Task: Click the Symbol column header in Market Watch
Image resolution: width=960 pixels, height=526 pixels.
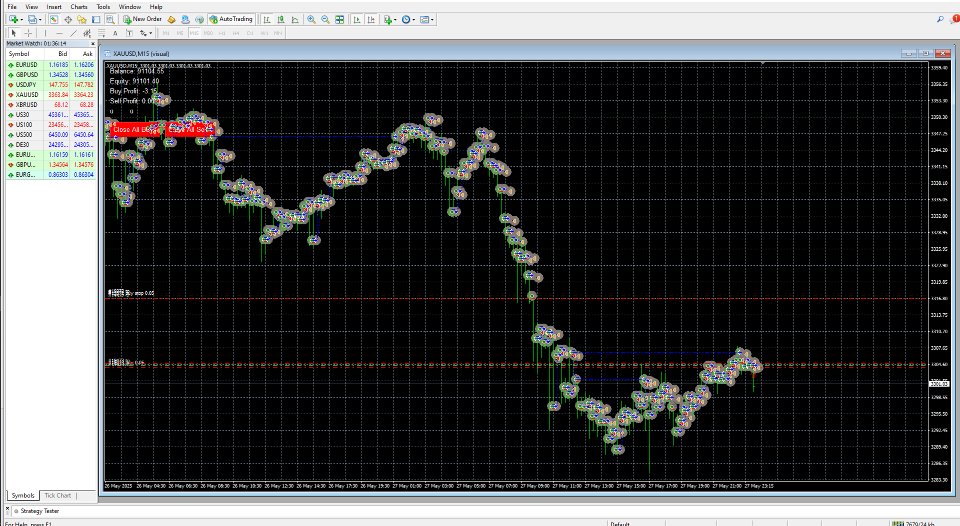Action: tap(24, 54)
